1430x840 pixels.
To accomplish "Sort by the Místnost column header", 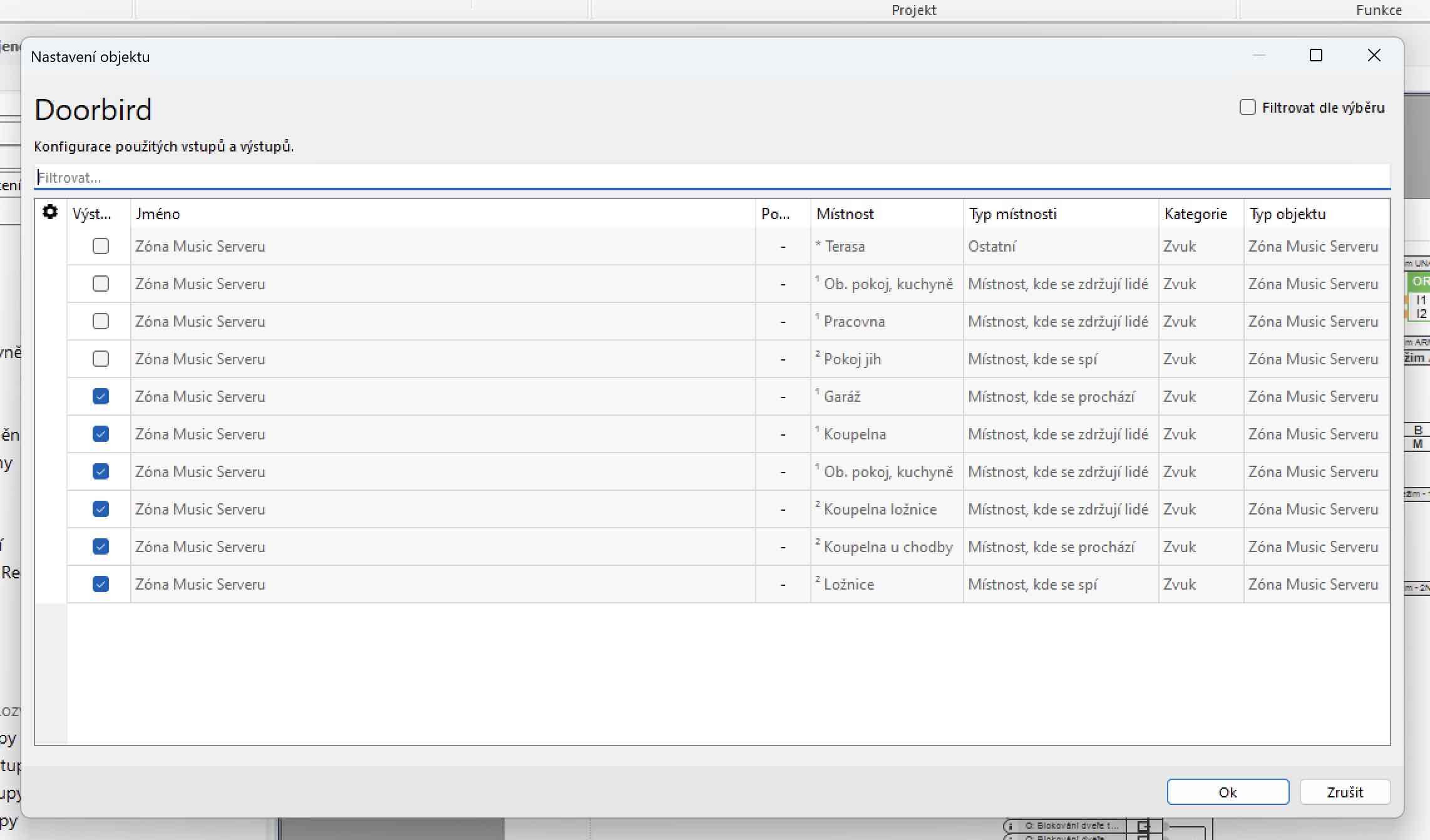I will pos(845,214).
